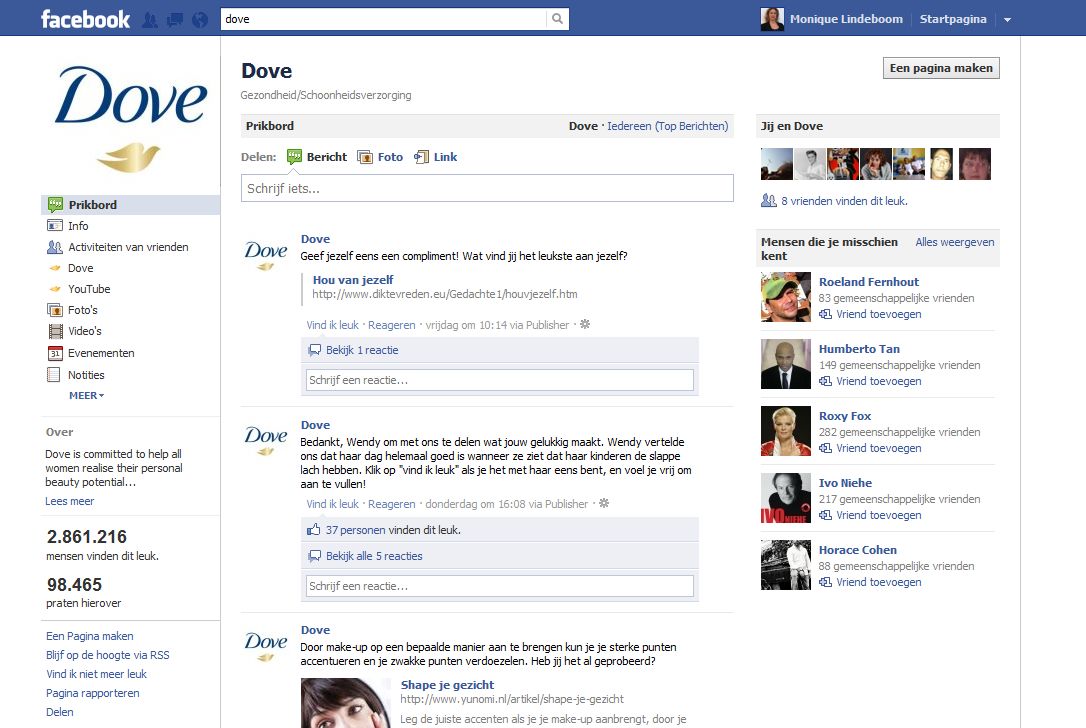Click Alles weergeven link
The width and height of the screenshot is (1086, 728).
[954, 242]
